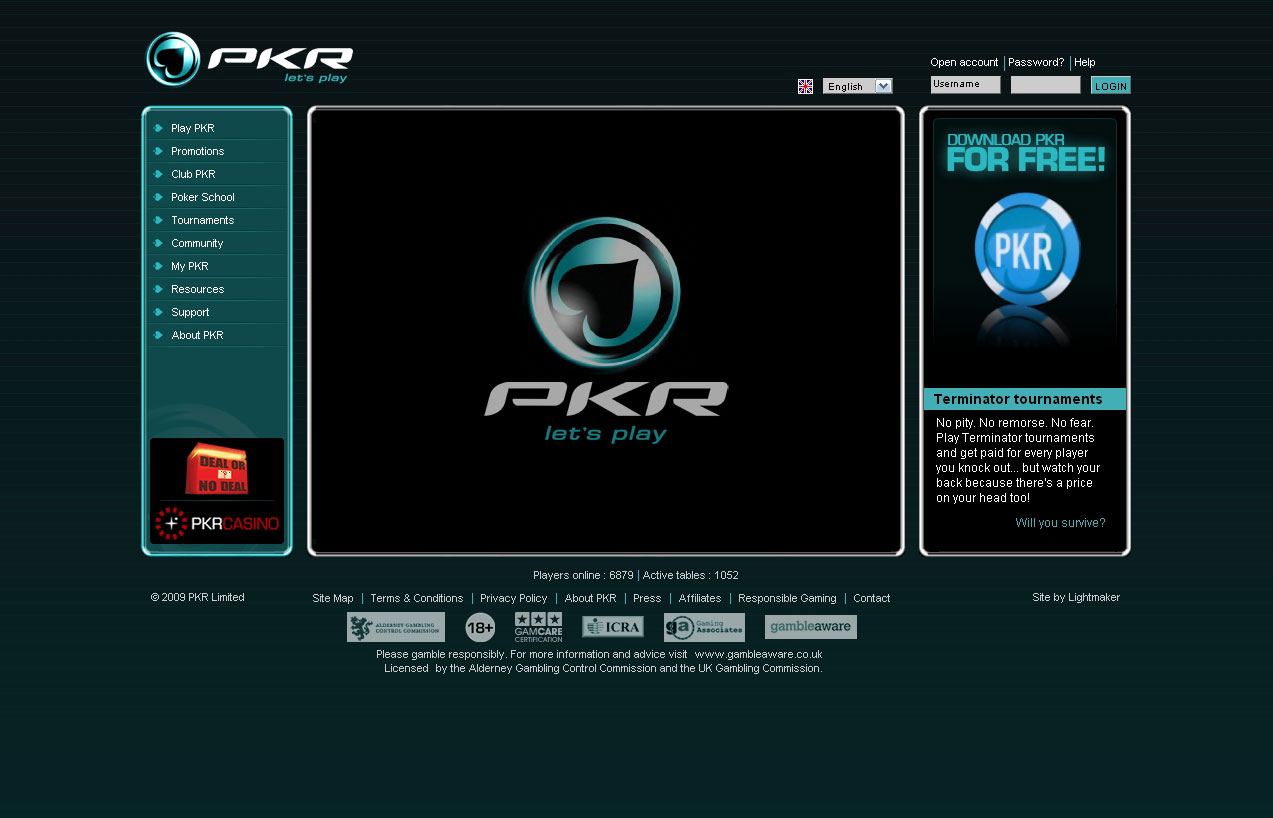The image size is (1273, 818).
Task: Click the PKR logo in header
Action: pos(249,59)
